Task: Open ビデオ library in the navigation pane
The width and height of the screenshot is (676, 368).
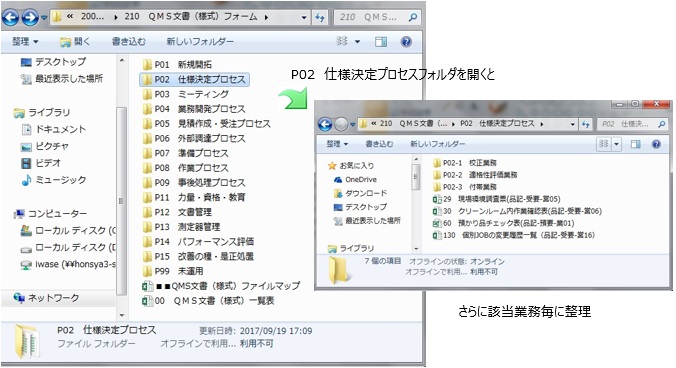Action: coord(41,163)
